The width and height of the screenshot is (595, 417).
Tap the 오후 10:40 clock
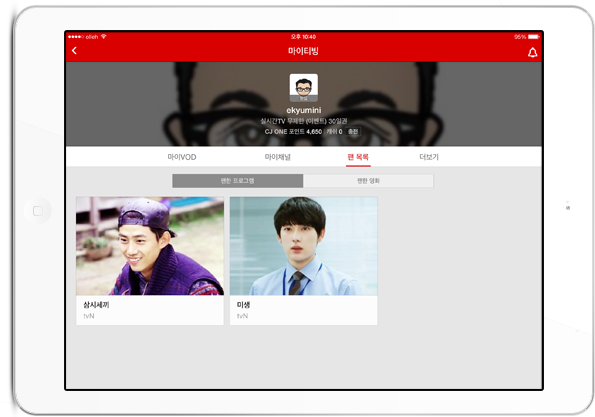point(303,37)
